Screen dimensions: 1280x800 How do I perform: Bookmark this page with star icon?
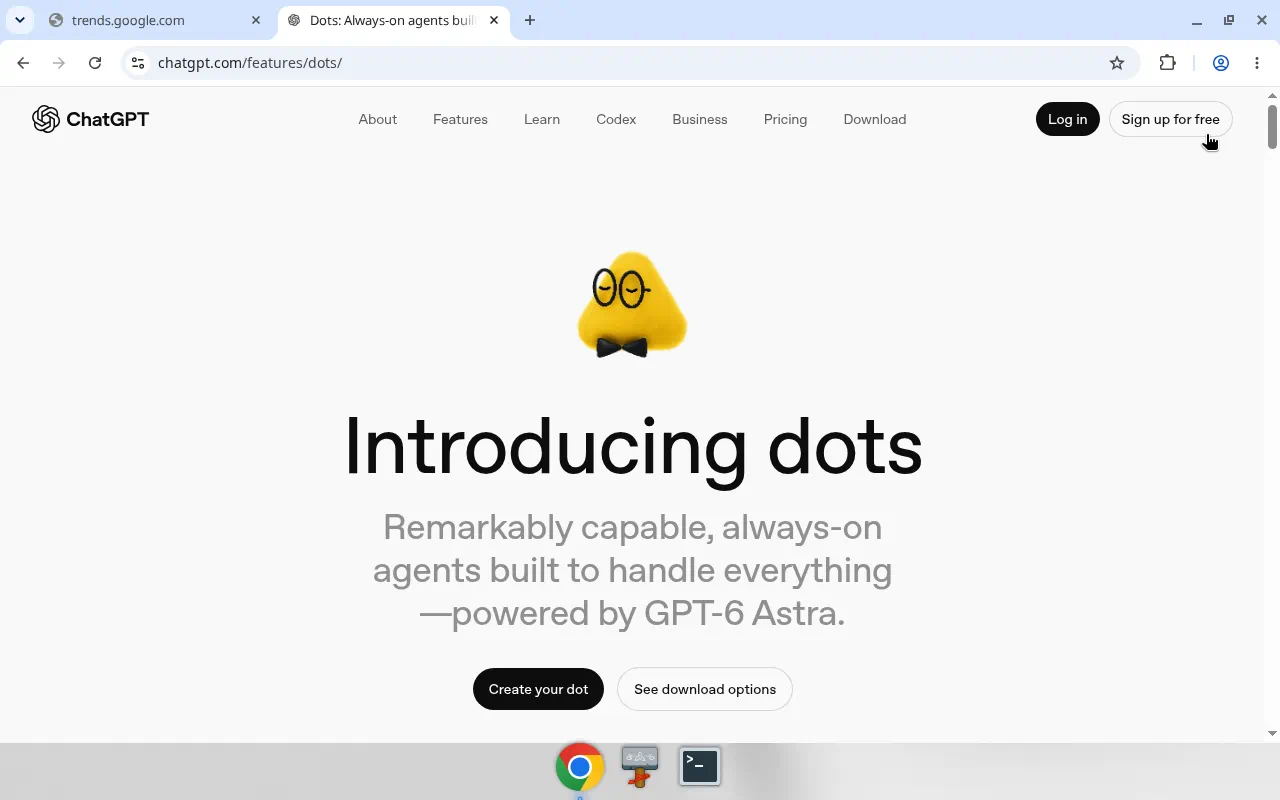1117,63
